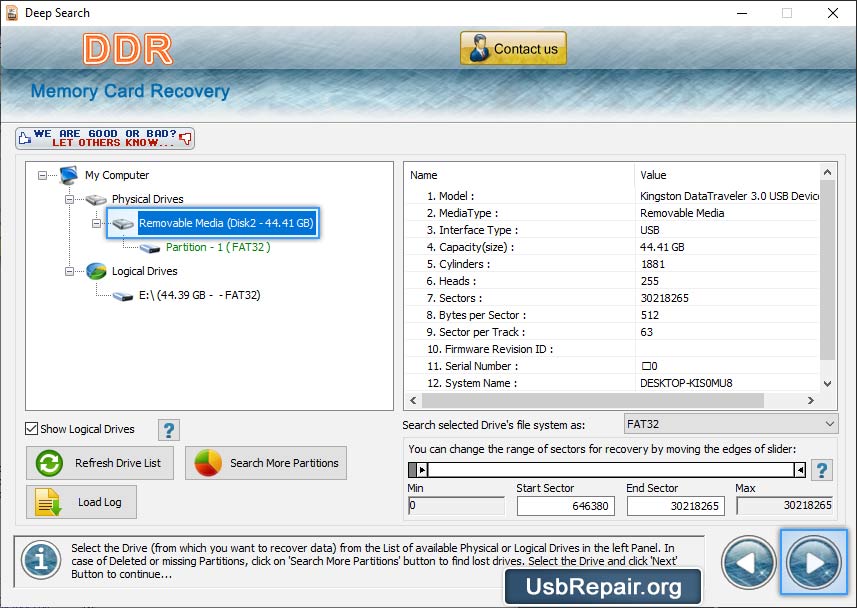Select the '12. System Name :' row
Image resolution: width=857 pixels, height=608 pixels.
pyautogui.click(x=612, y=383)
